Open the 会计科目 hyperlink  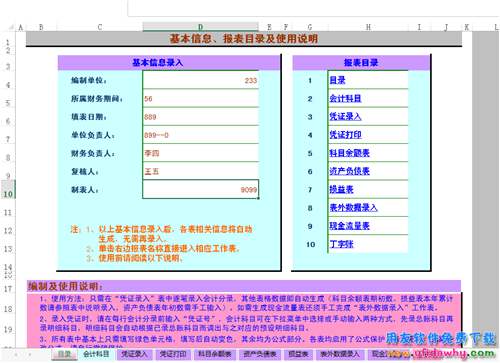coord(345,99)
